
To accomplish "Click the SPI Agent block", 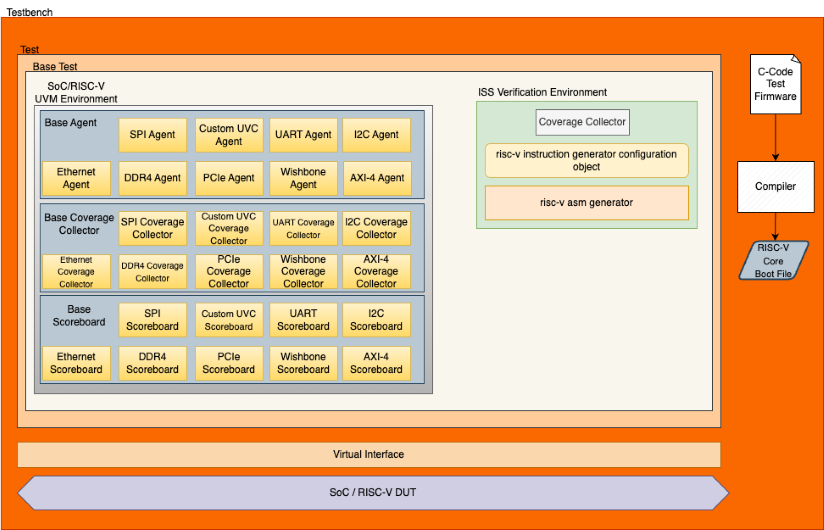I will point(152,135).
